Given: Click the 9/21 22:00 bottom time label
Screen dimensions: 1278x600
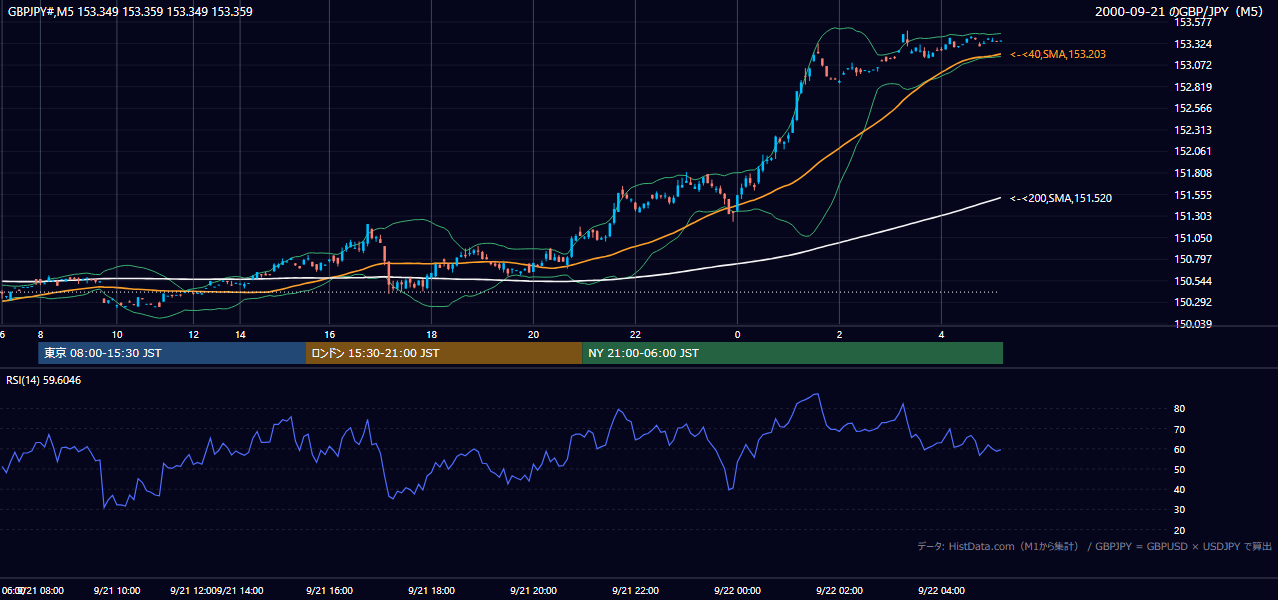Looking at the screenshot, I should [635, 591].
